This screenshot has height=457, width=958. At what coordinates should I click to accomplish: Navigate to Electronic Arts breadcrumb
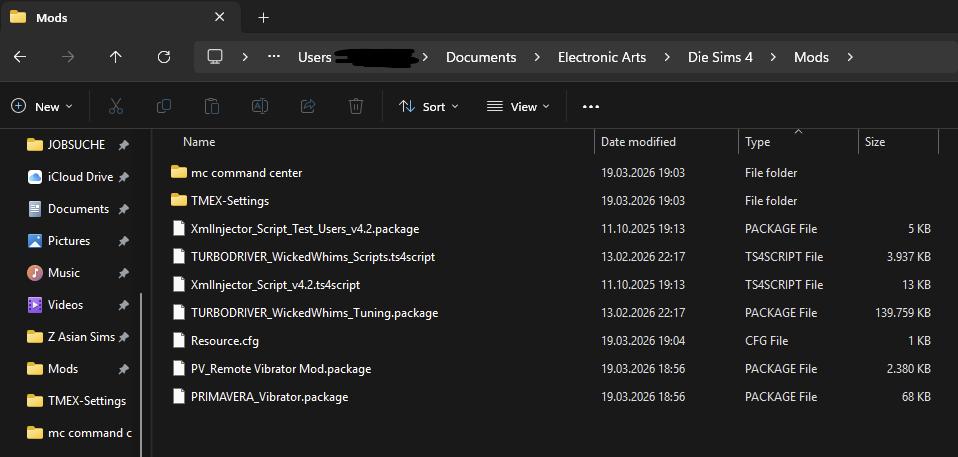pos(602,57)
